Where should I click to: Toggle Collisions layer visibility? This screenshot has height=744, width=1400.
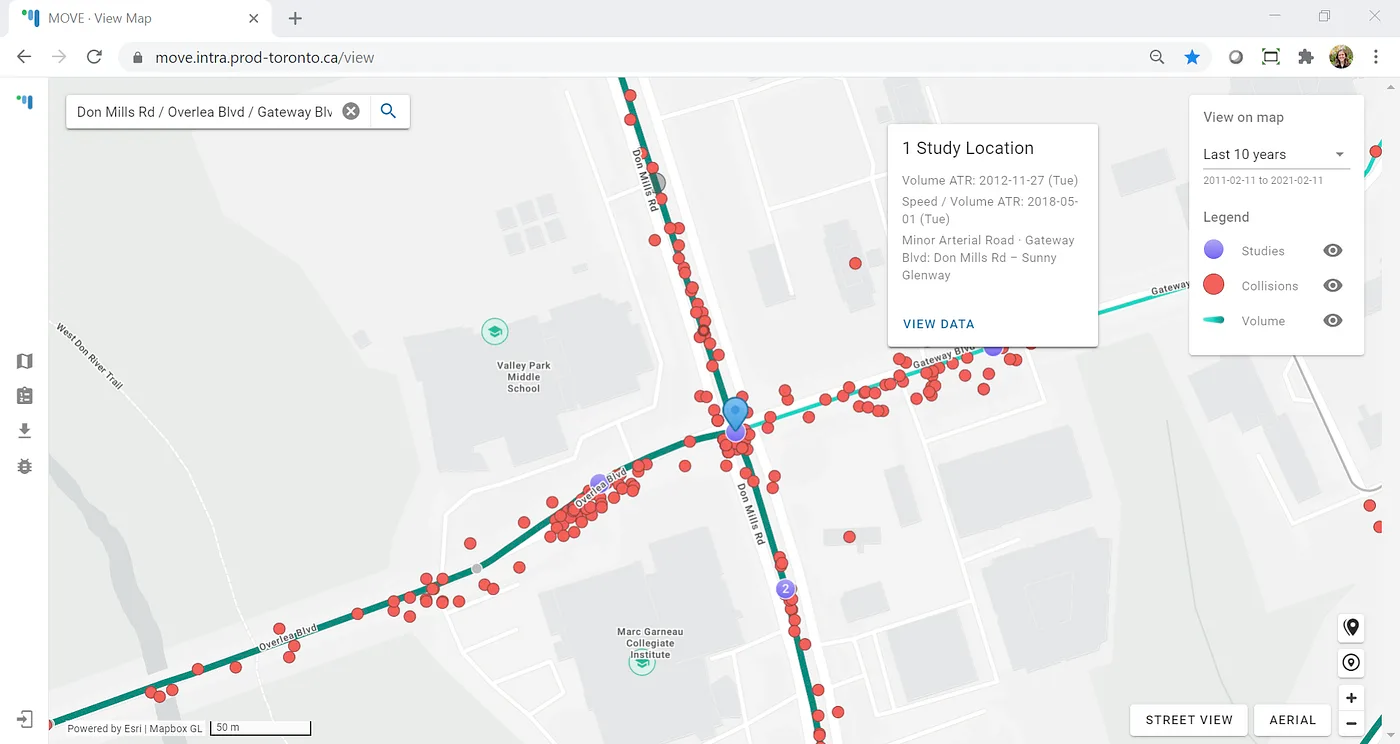click(1332, 286)
